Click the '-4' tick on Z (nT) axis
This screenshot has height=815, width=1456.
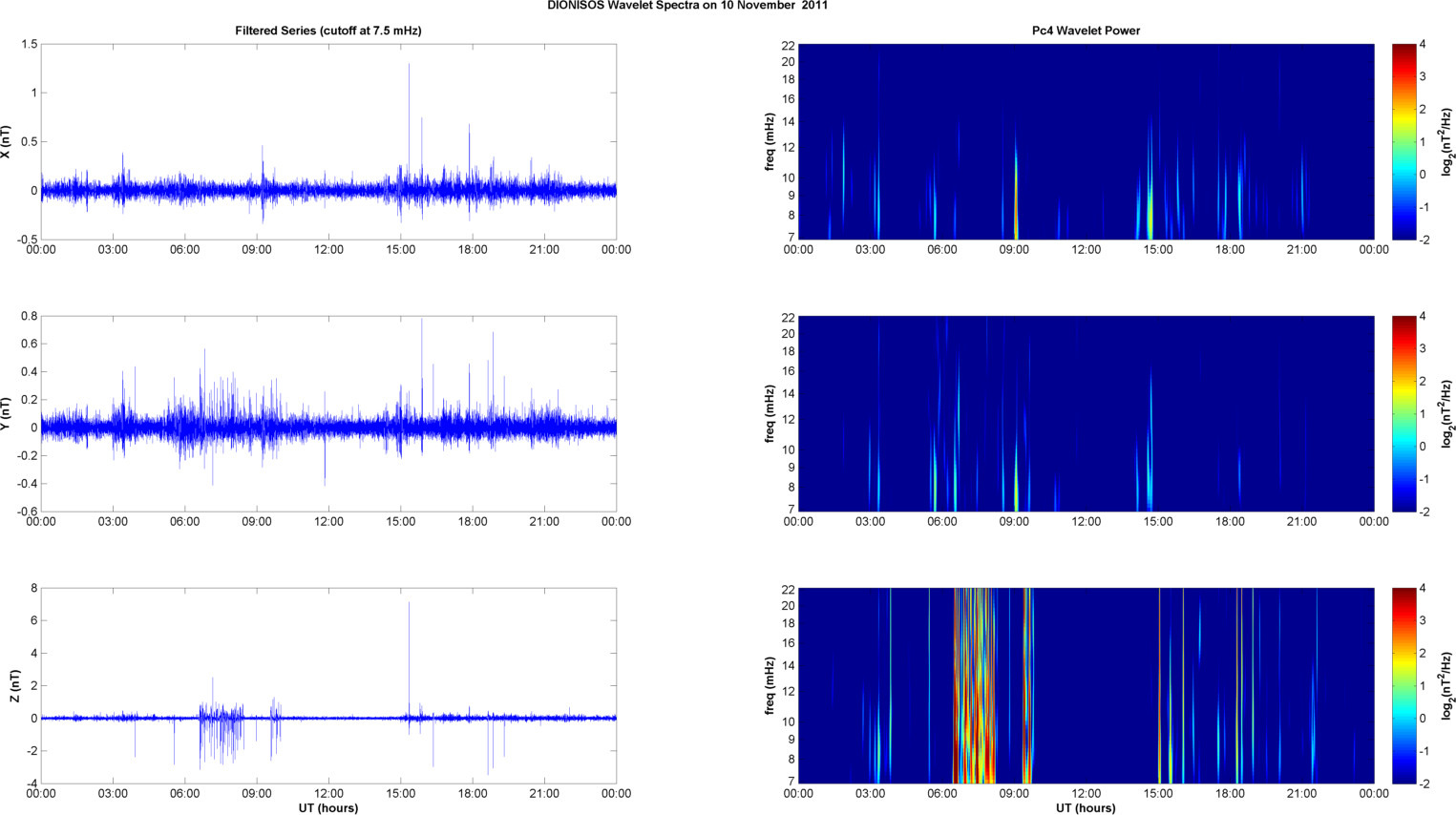[31, 784]
